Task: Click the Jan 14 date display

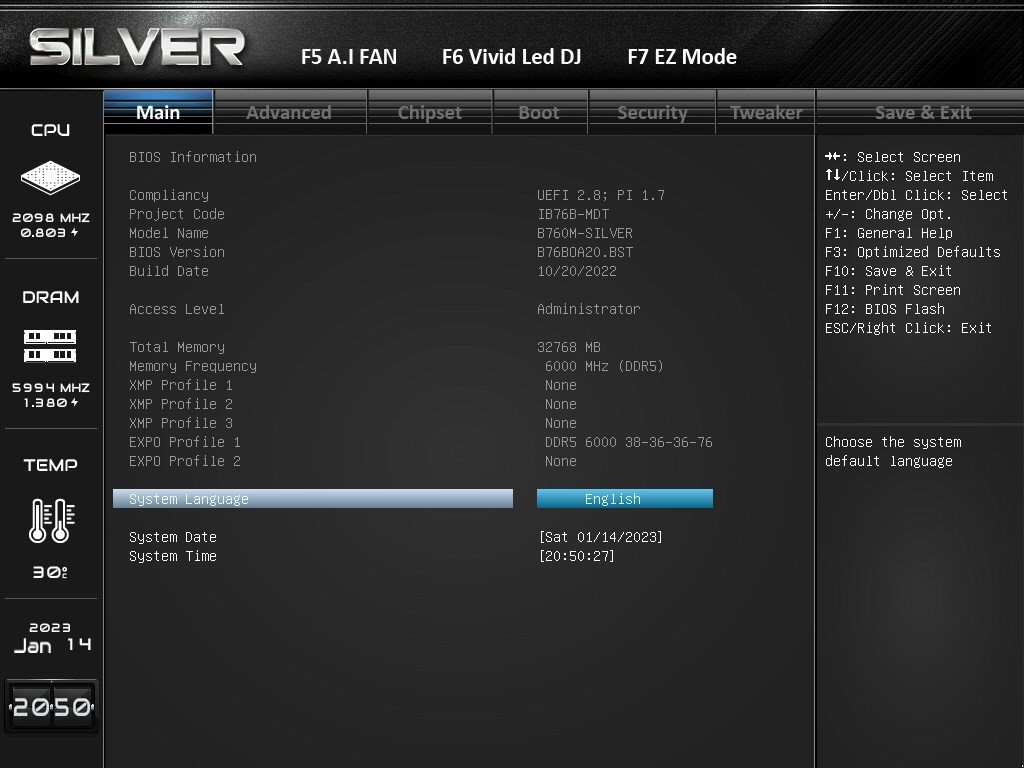Action: pyautogui.click(x=52, y=646)
